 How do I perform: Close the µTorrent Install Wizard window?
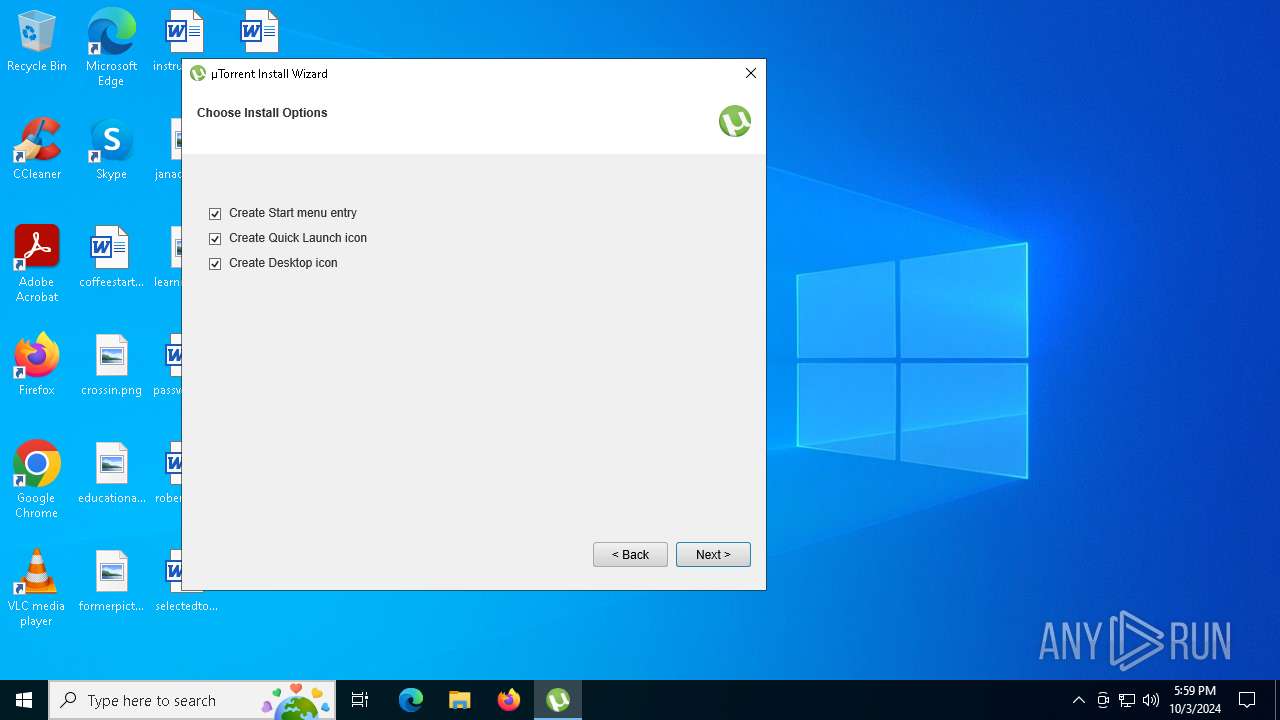(751, 73)
